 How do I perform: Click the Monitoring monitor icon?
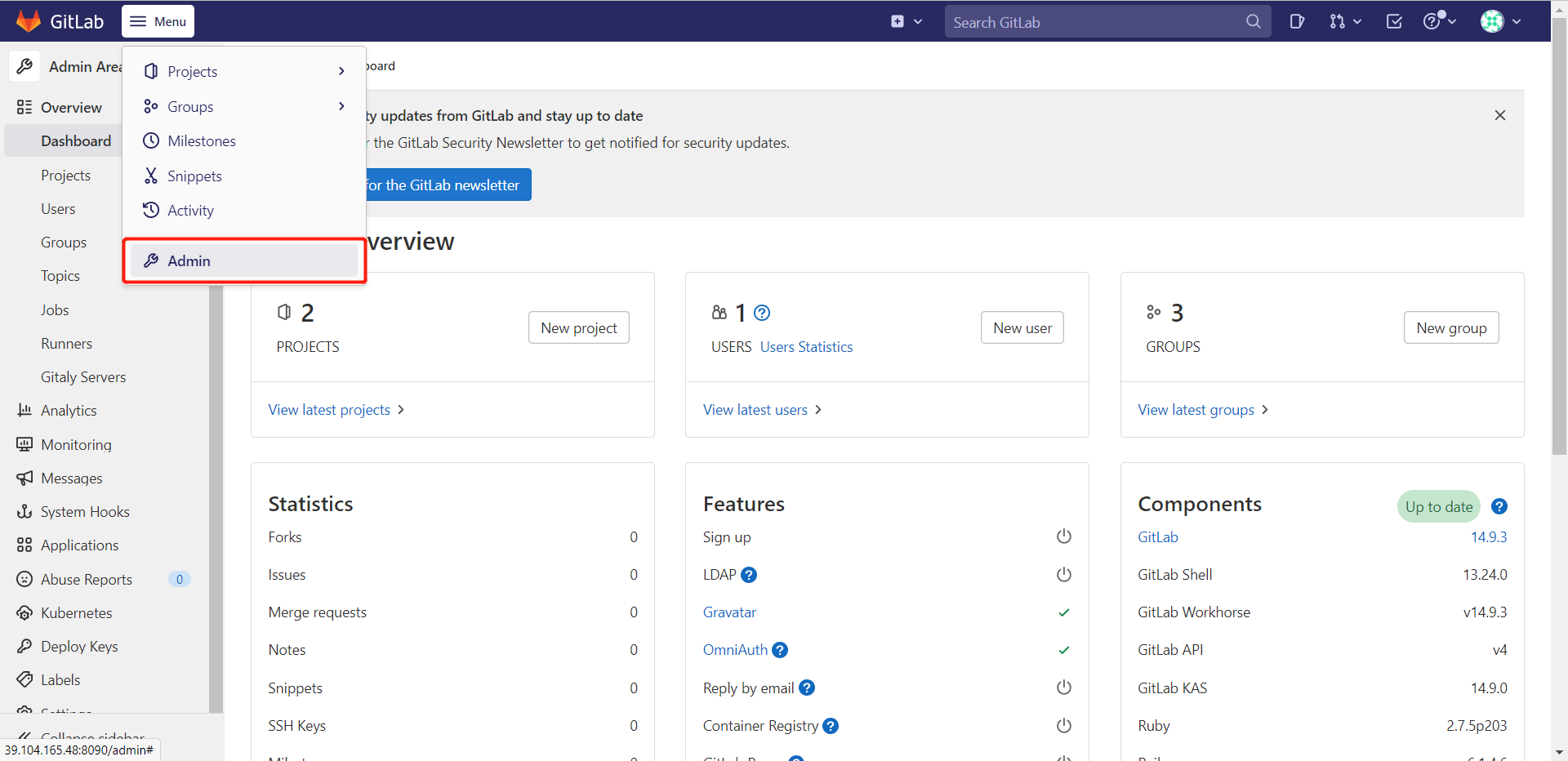24,444
